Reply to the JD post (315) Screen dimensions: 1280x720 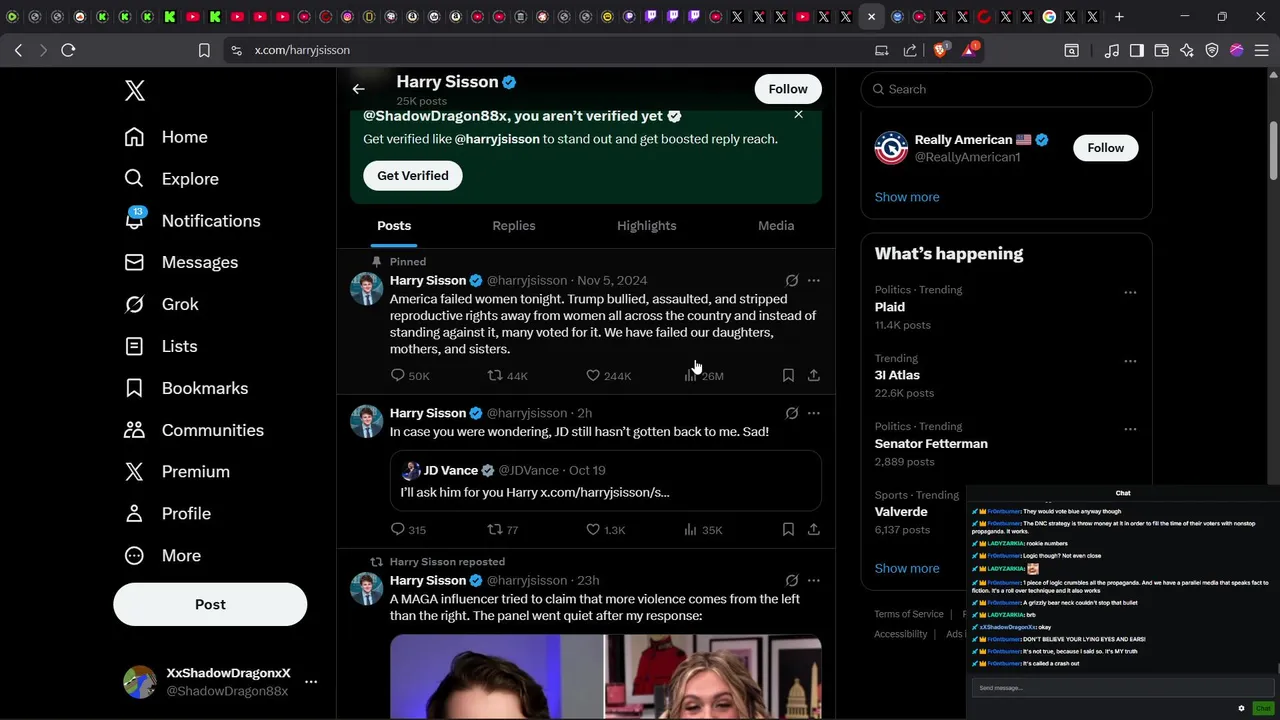pos(408,529)
